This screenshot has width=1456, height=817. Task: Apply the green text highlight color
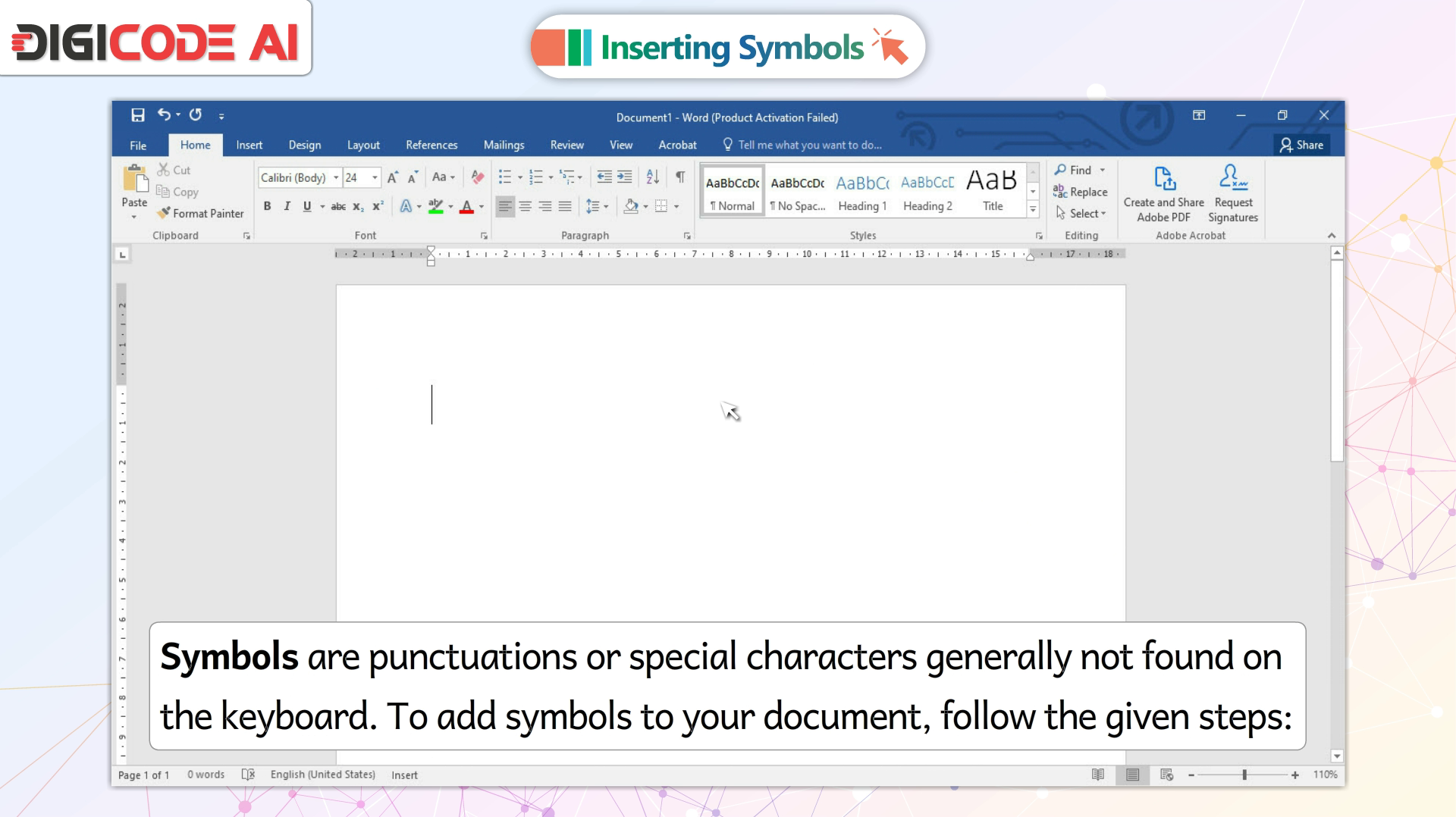[435, 206]
